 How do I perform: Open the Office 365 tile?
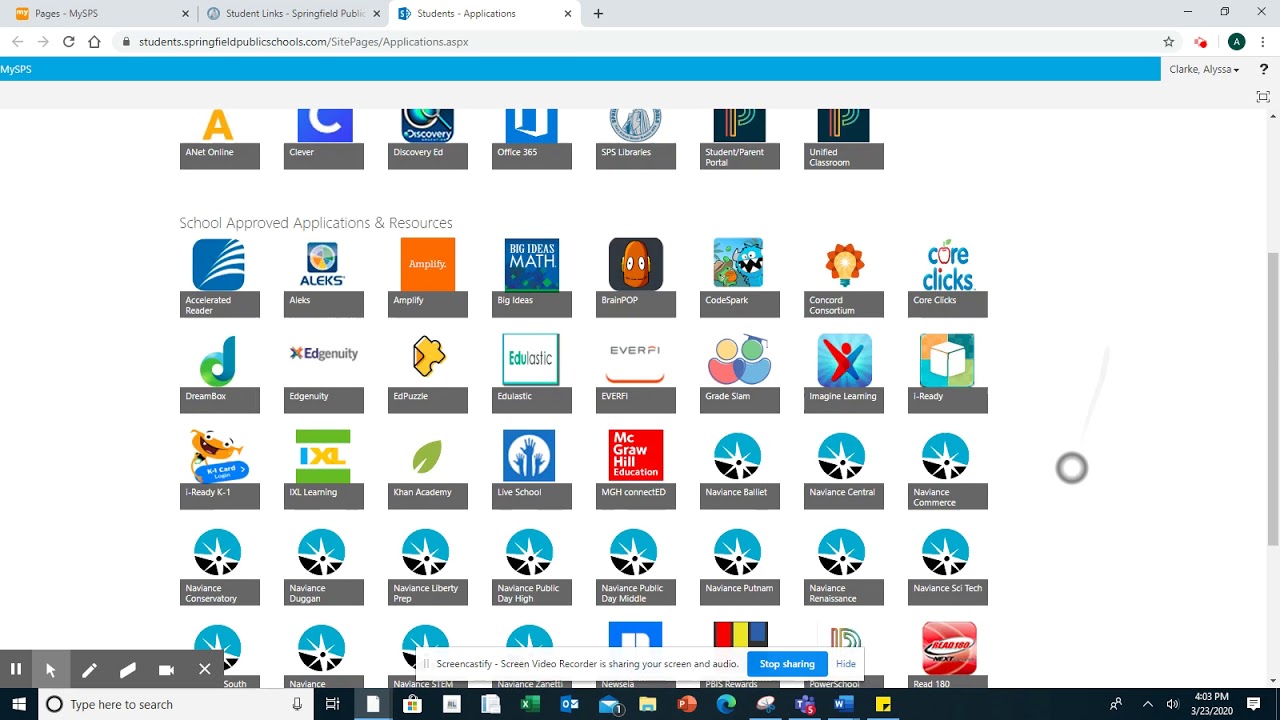pos(531,139)
